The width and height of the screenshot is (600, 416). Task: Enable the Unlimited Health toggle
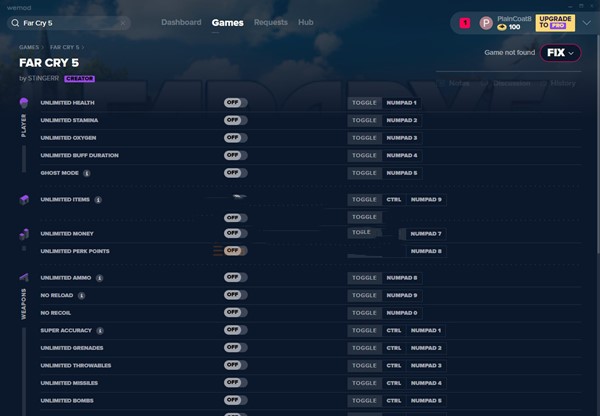click(235, 103)
